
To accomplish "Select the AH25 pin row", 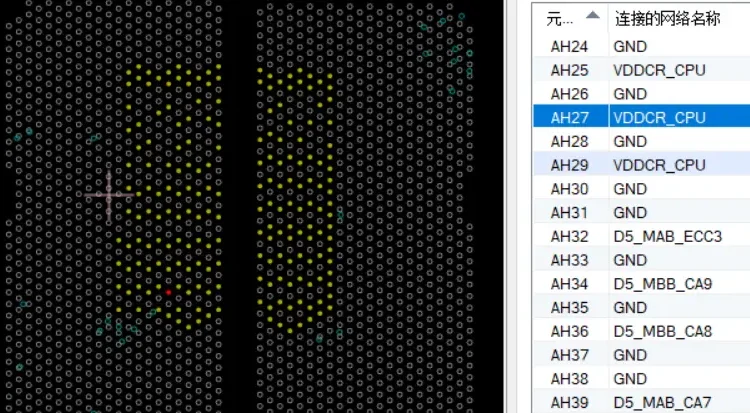I will coord(641,70).
